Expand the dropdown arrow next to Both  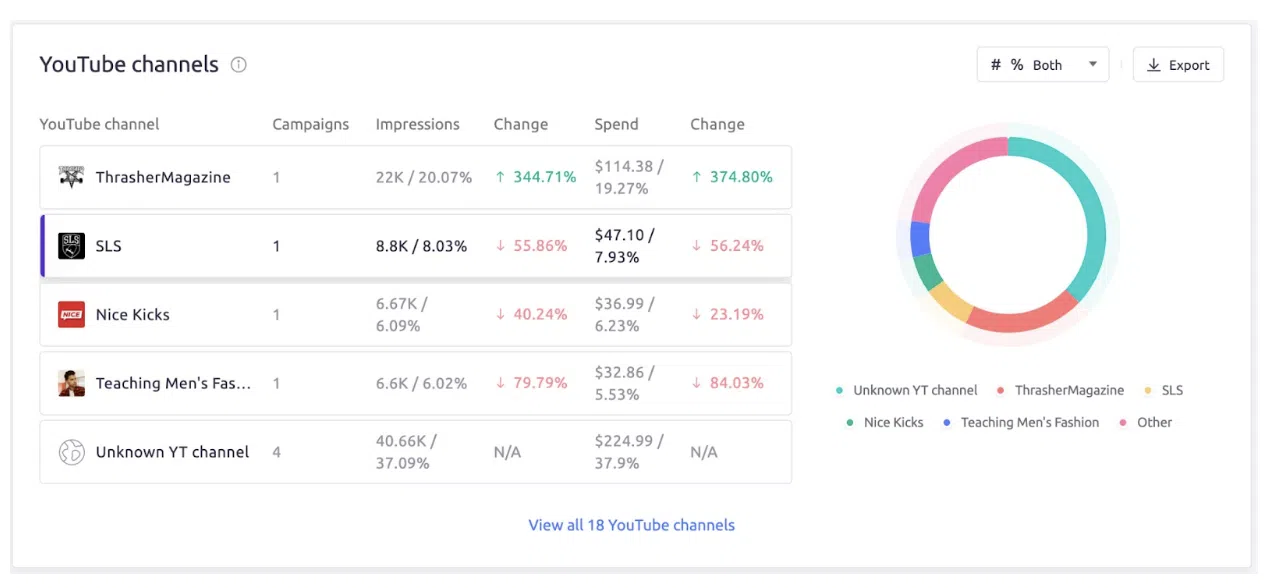1093,65
